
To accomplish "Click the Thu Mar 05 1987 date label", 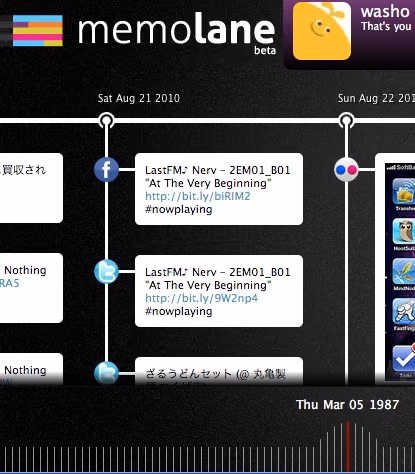I will (348, 405).
